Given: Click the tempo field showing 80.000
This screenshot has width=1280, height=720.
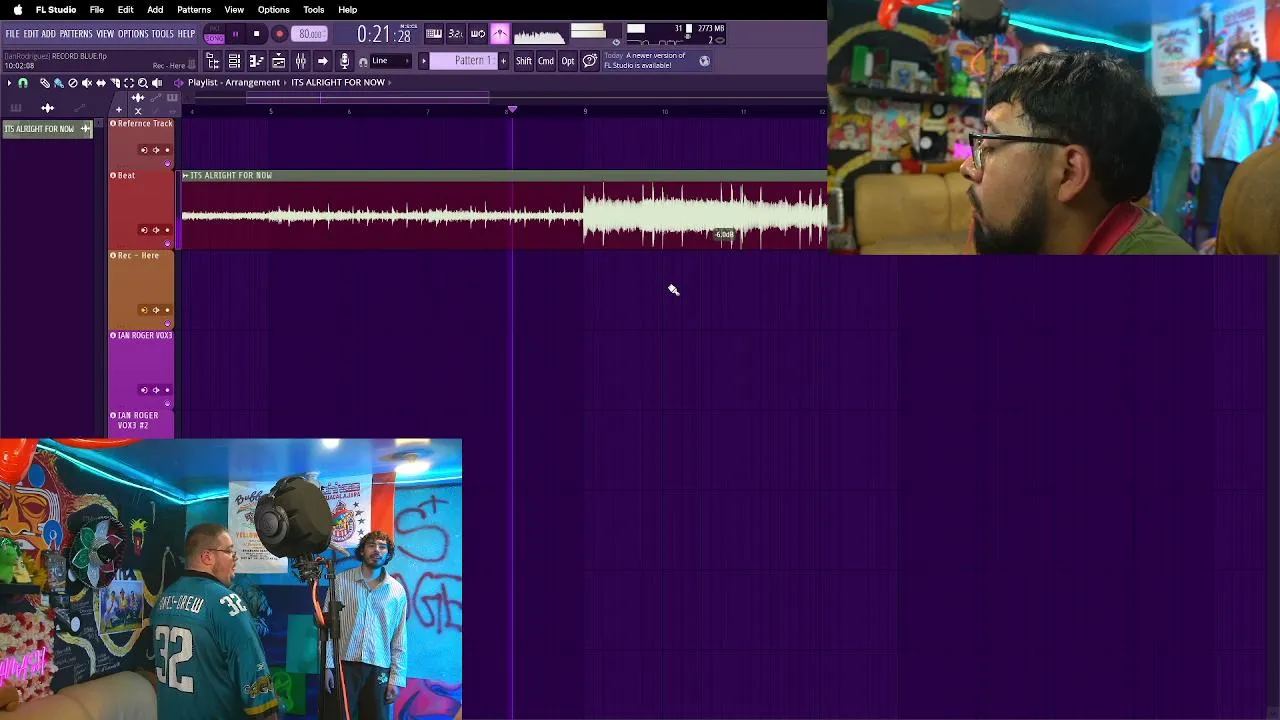Looking at the screenshot, I should 310,35.
